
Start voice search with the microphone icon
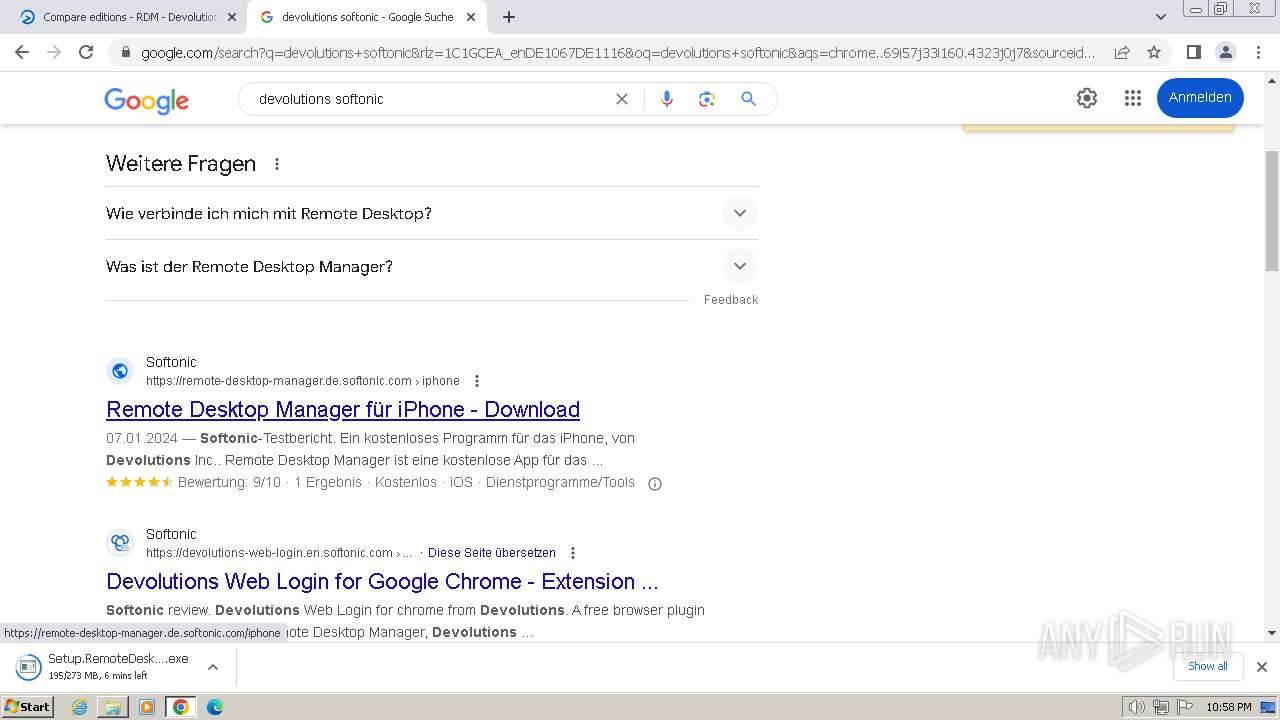(667, 99)
